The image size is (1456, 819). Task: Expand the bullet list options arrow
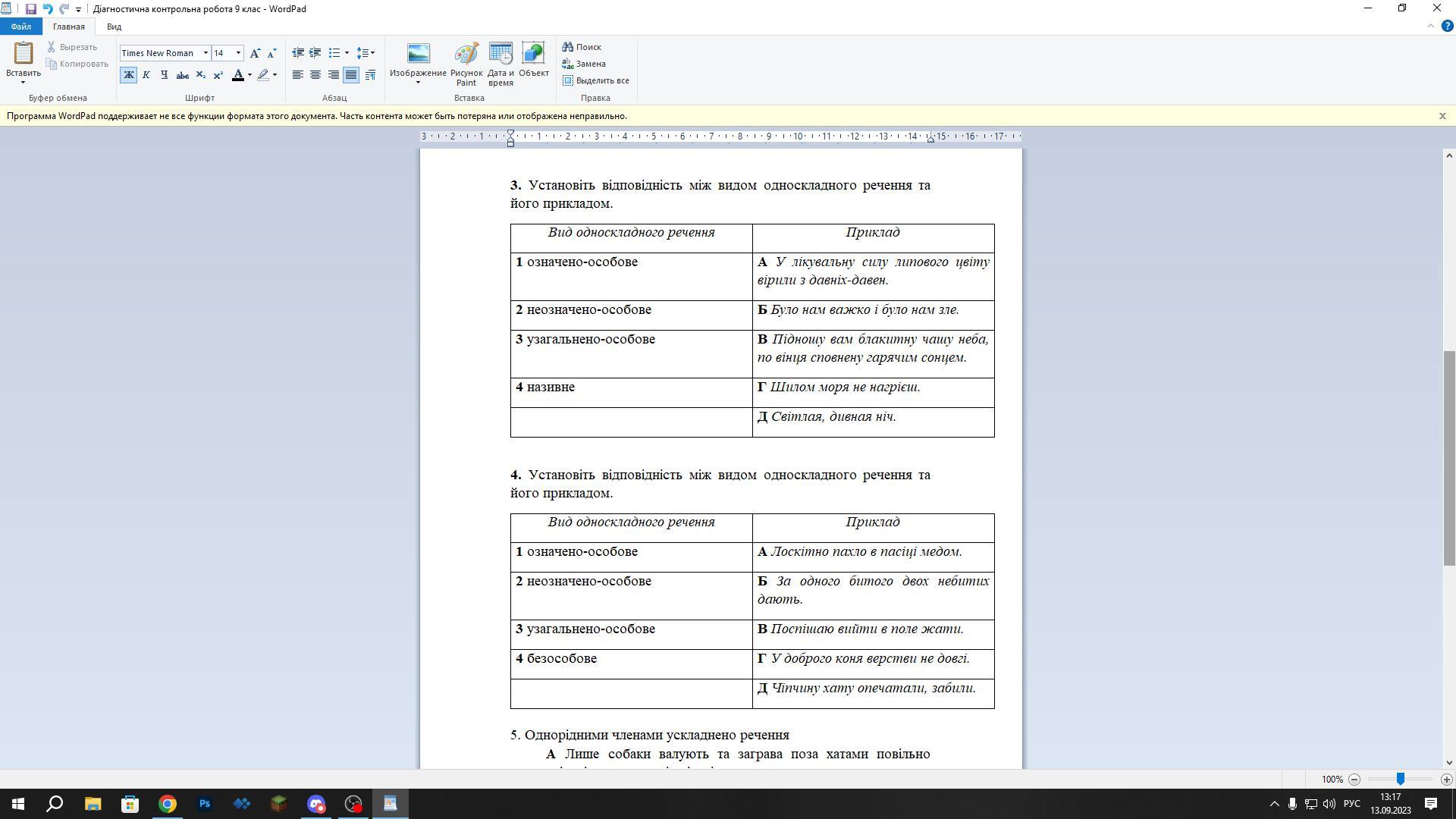(347, 53)
